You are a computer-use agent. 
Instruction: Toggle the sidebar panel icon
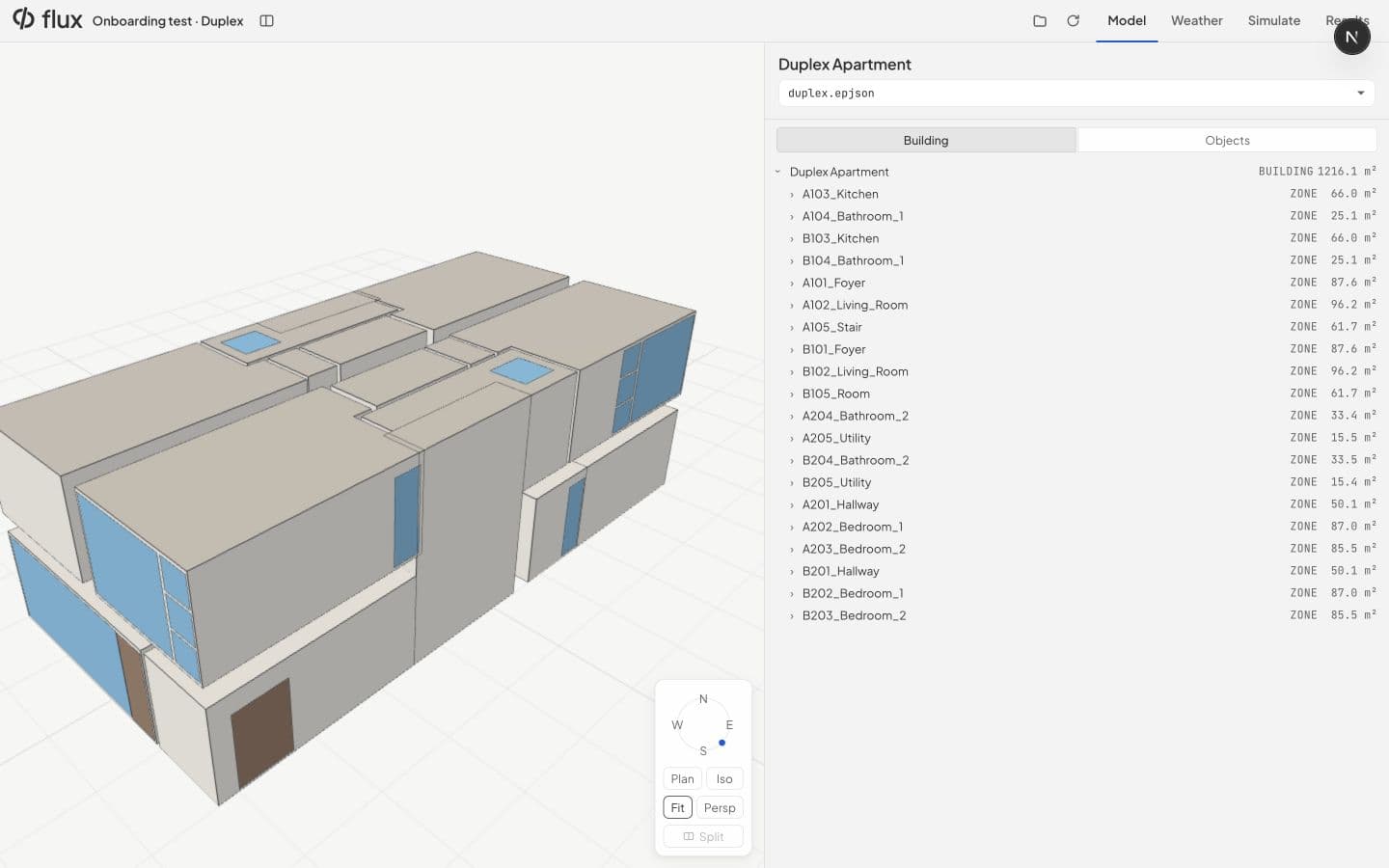pos(267,20)
